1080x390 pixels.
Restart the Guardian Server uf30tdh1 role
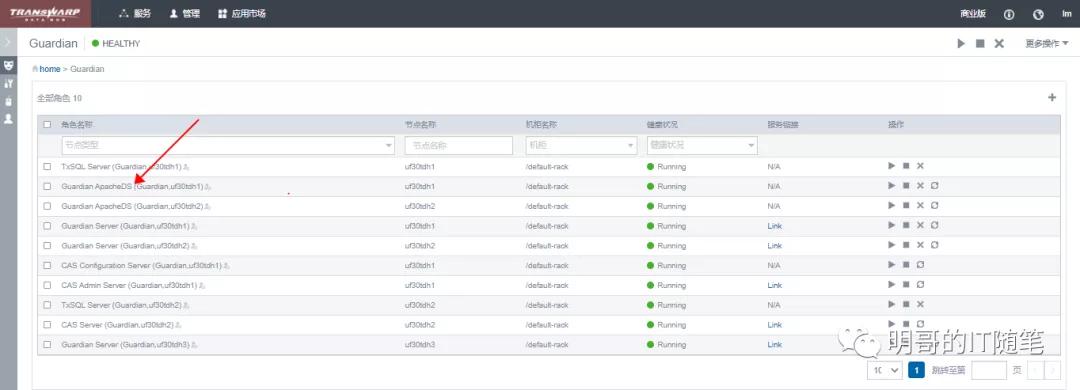pyautogui.click(x=935, y=225)
